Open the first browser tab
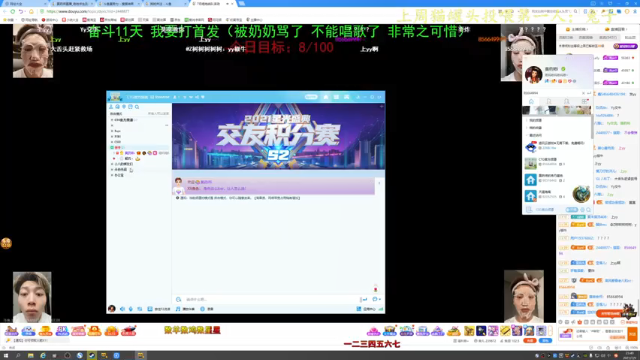The height and width of the screenshot is (360, 640). click(x=24, y=3)
